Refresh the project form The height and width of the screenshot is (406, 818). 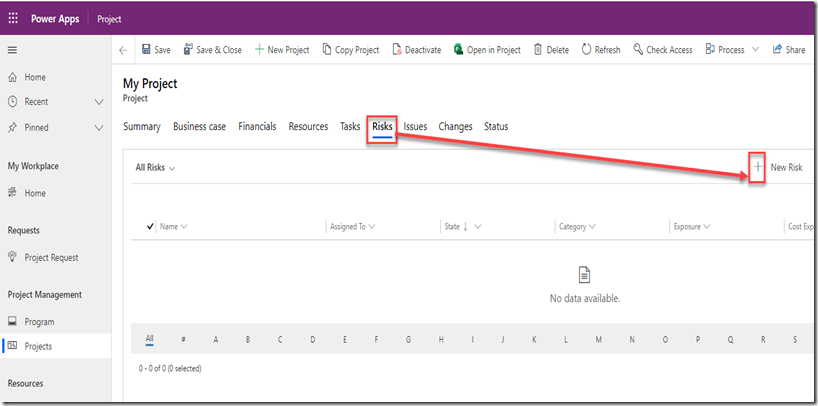[586, 50]
